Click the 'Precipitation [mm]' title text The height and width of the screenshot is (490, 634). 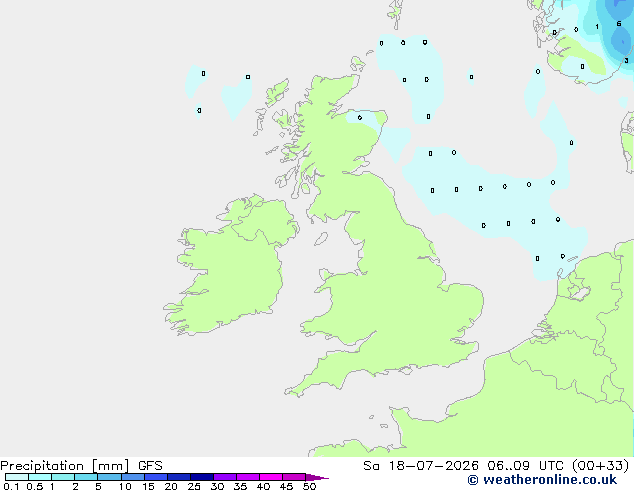pyautogui.click(x=65, y=466)
